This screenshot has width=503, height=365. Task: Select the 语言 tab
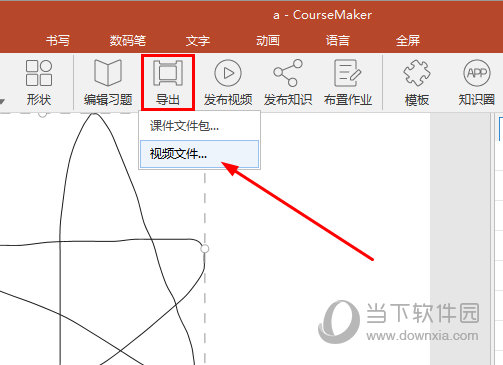[338, 41]
